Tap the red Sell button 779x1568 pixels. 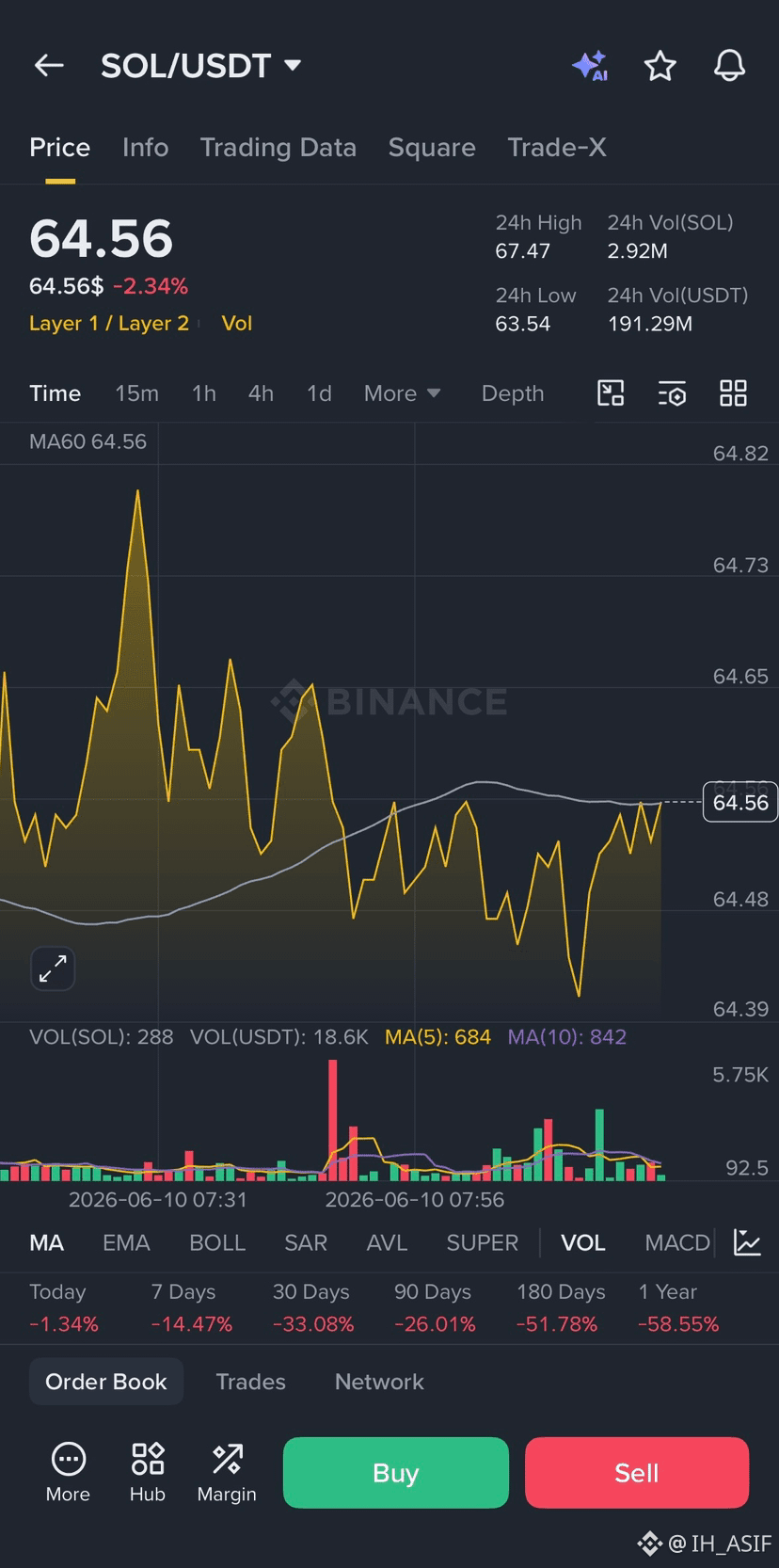[637, 1472]
